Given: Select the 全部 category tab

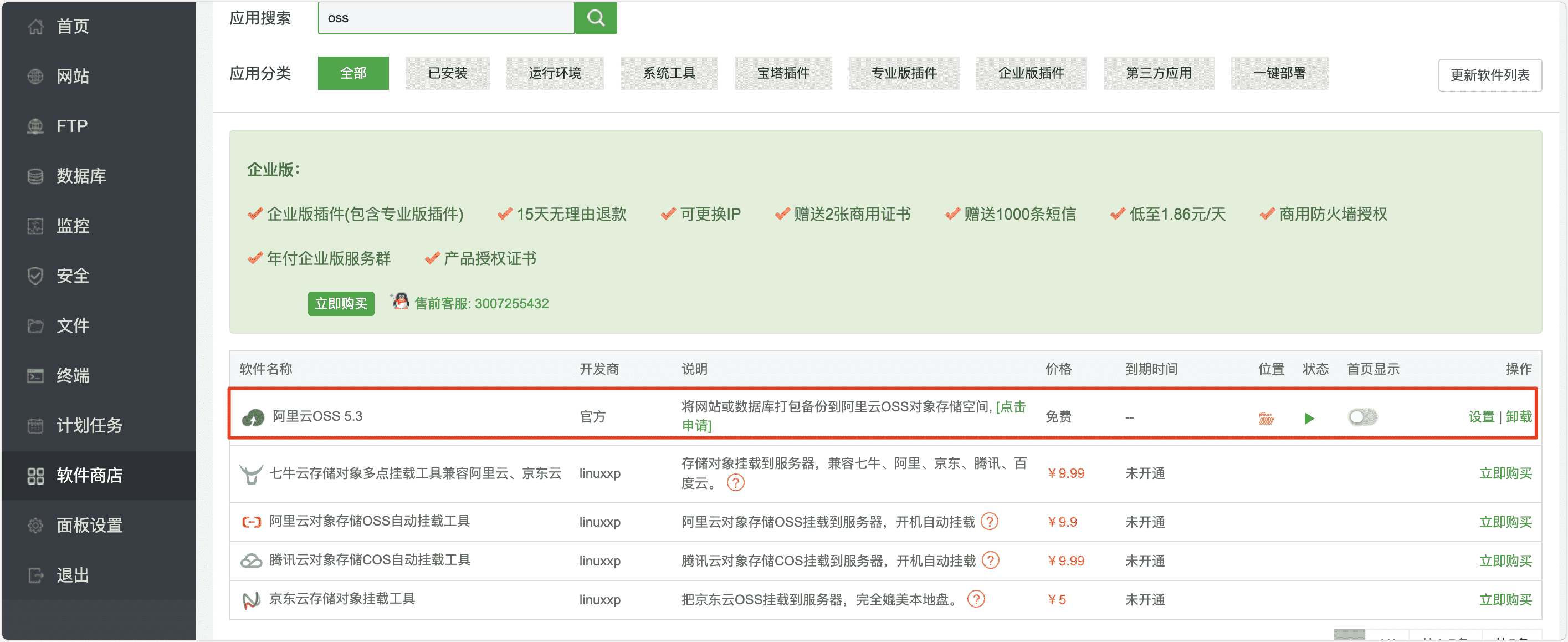Looking at the screenshot, I should (x=353, y=73).
